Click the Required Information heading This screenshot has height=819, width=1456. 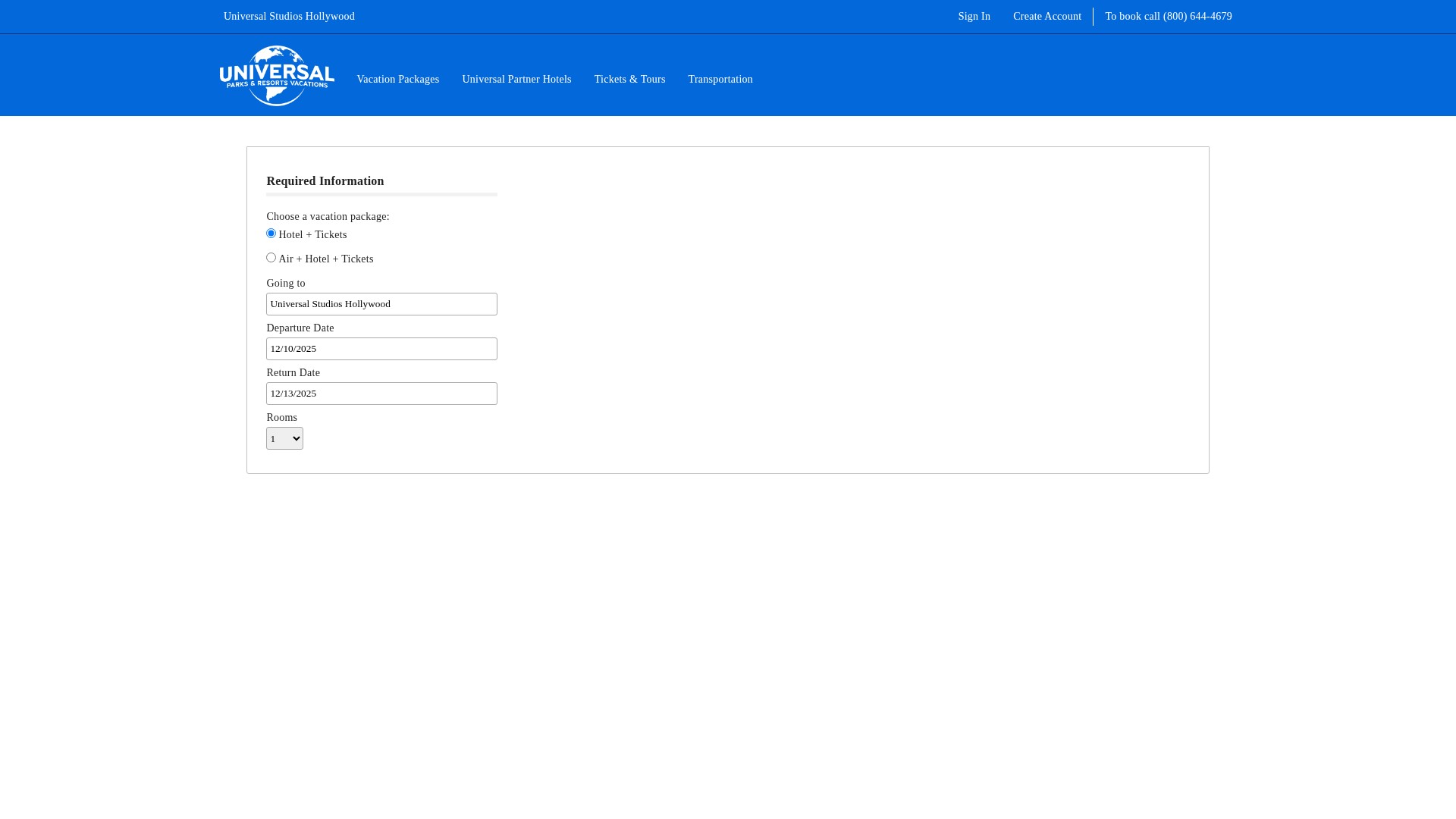point(325,181)
